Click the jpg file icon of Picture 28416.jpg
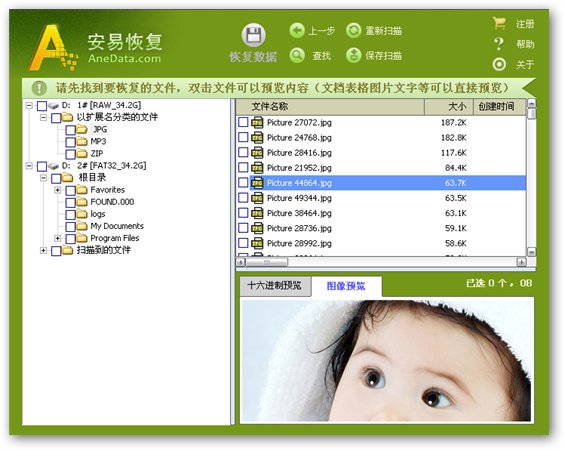Viewport: 564px width, 450px height. pyautogui.click(x=257, y=153)
